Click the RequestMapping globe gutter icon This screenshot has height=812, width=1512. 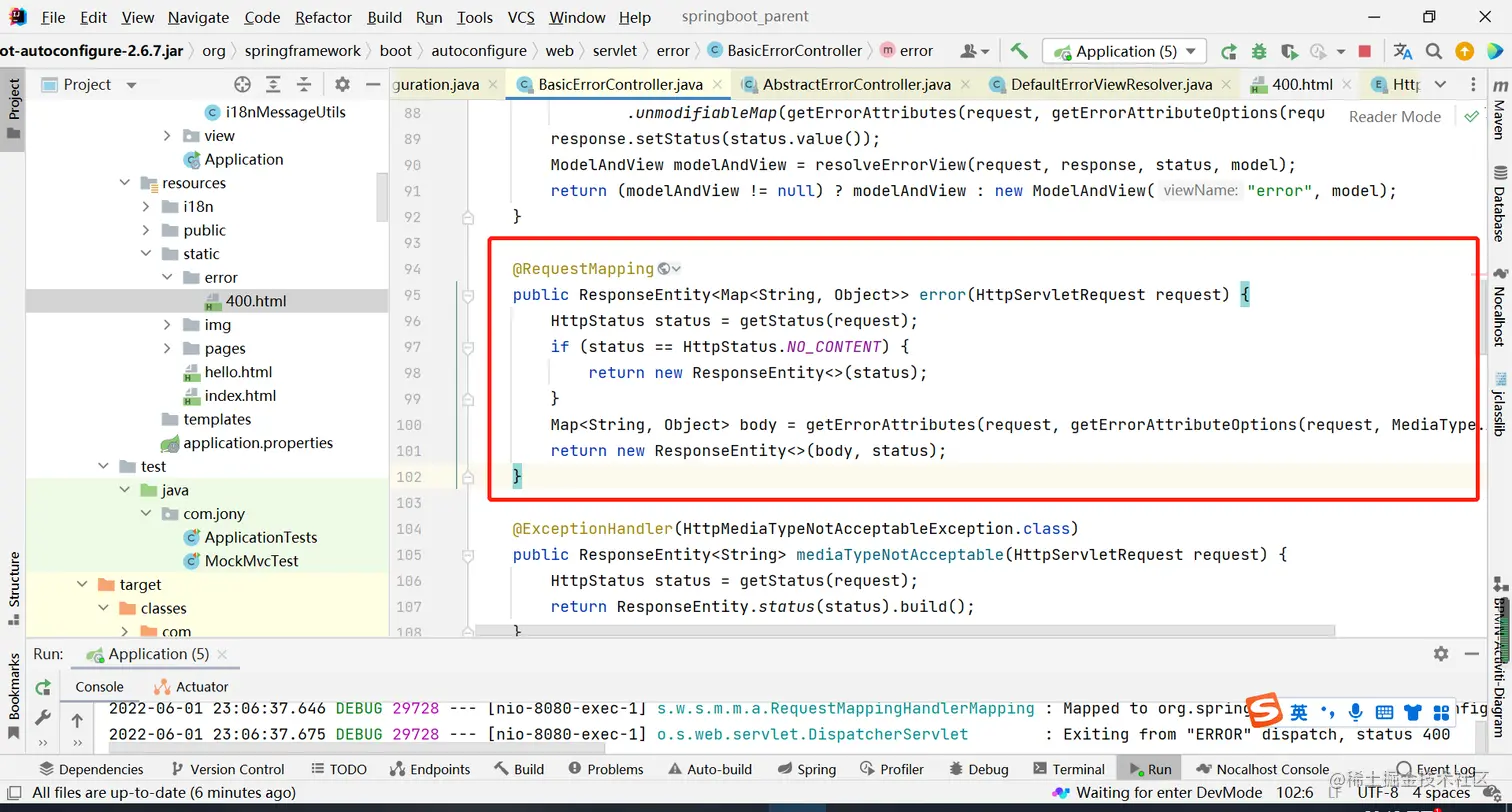tap(664, 269)
